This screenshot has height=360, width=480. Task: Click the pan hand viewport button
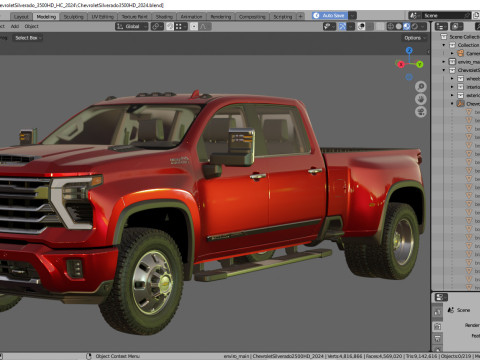click(x=421, y=99)
